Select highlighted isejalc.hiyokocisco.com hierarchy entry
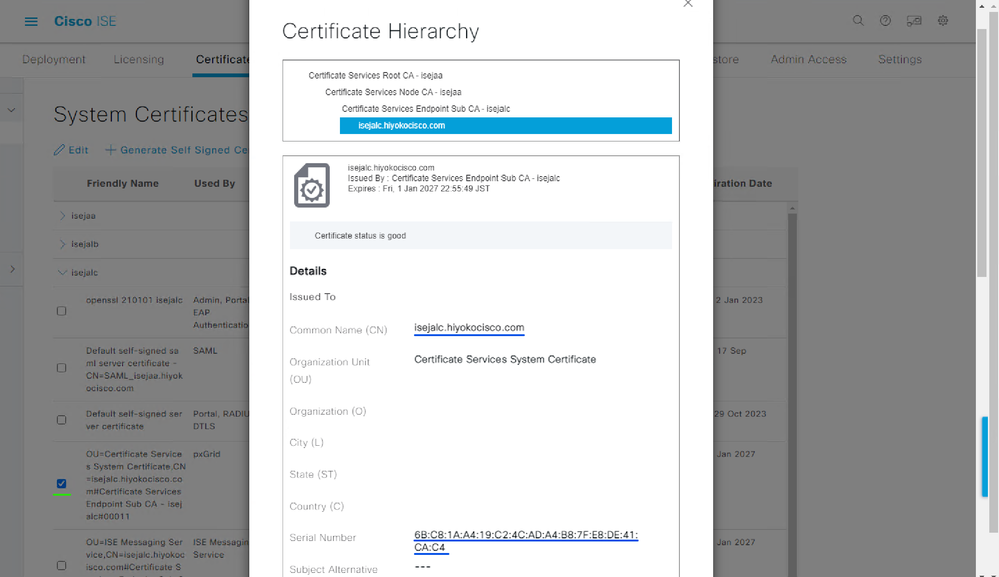 tap(505, 125)
